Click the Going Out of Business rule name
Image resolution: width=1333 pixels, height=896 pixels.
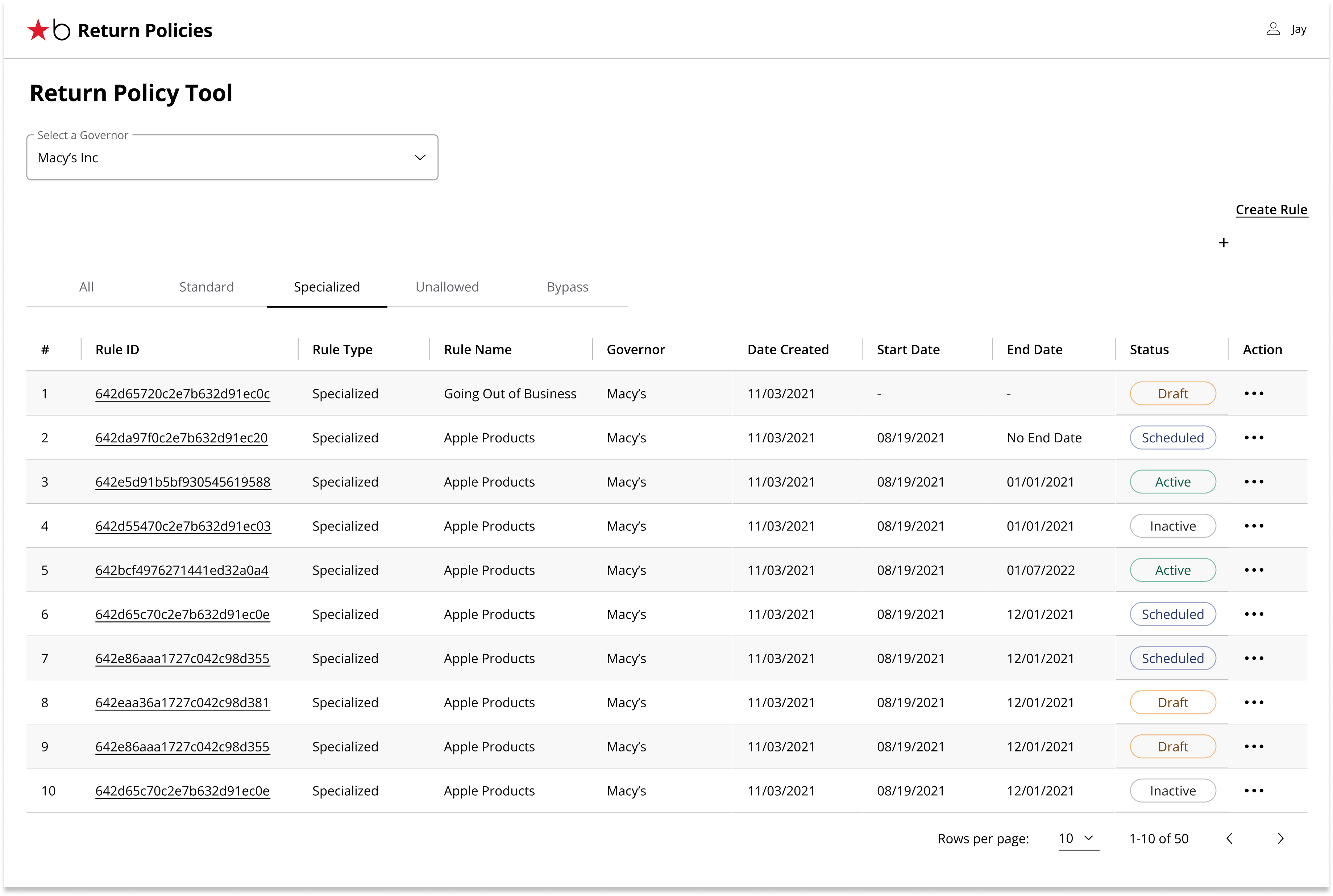510,394
